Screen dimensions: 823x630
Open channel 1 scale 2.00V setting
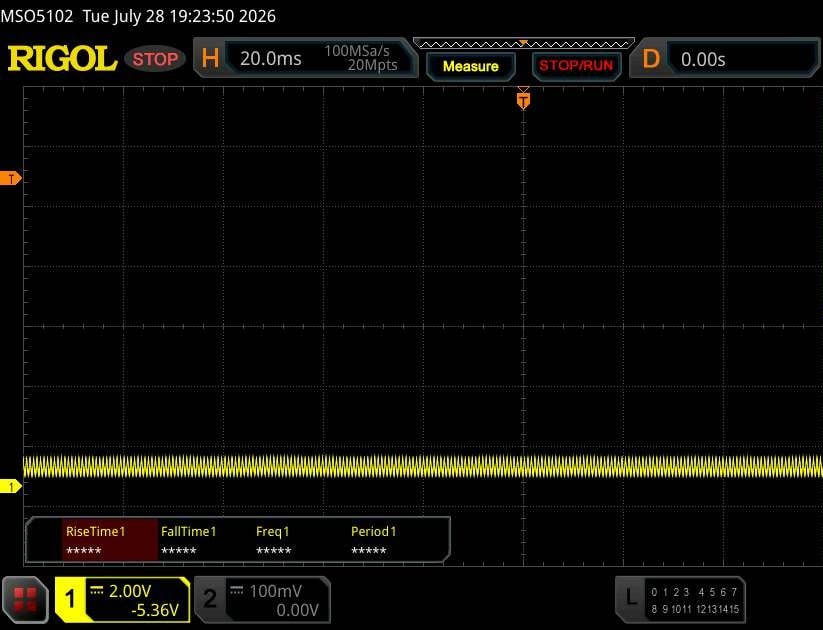pyautogui.click(x=130, y=591)
